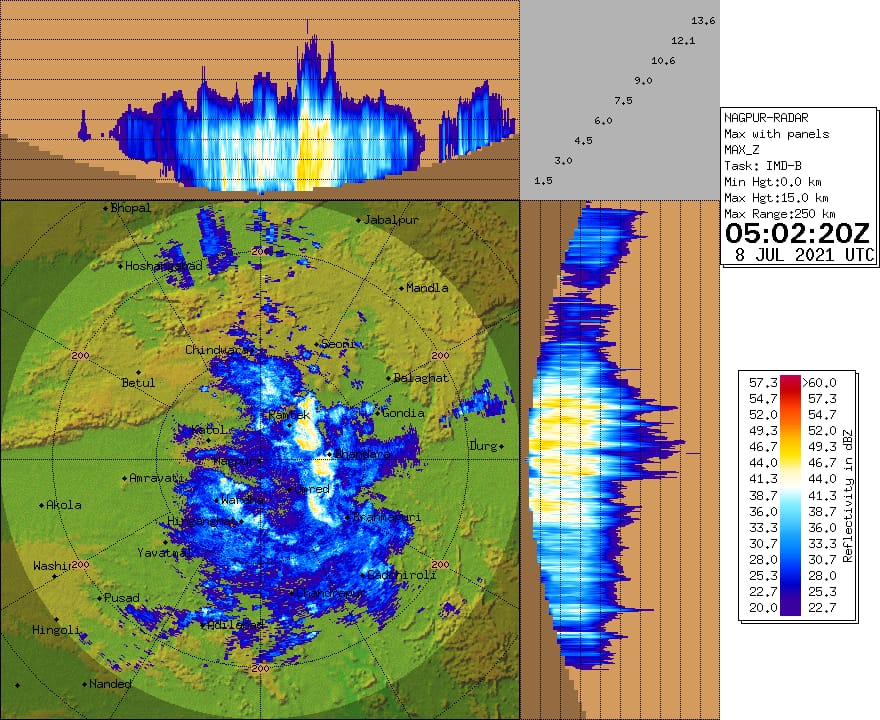Select the Pusad location marker
880x720 pixels.
[x=98, y=598]
